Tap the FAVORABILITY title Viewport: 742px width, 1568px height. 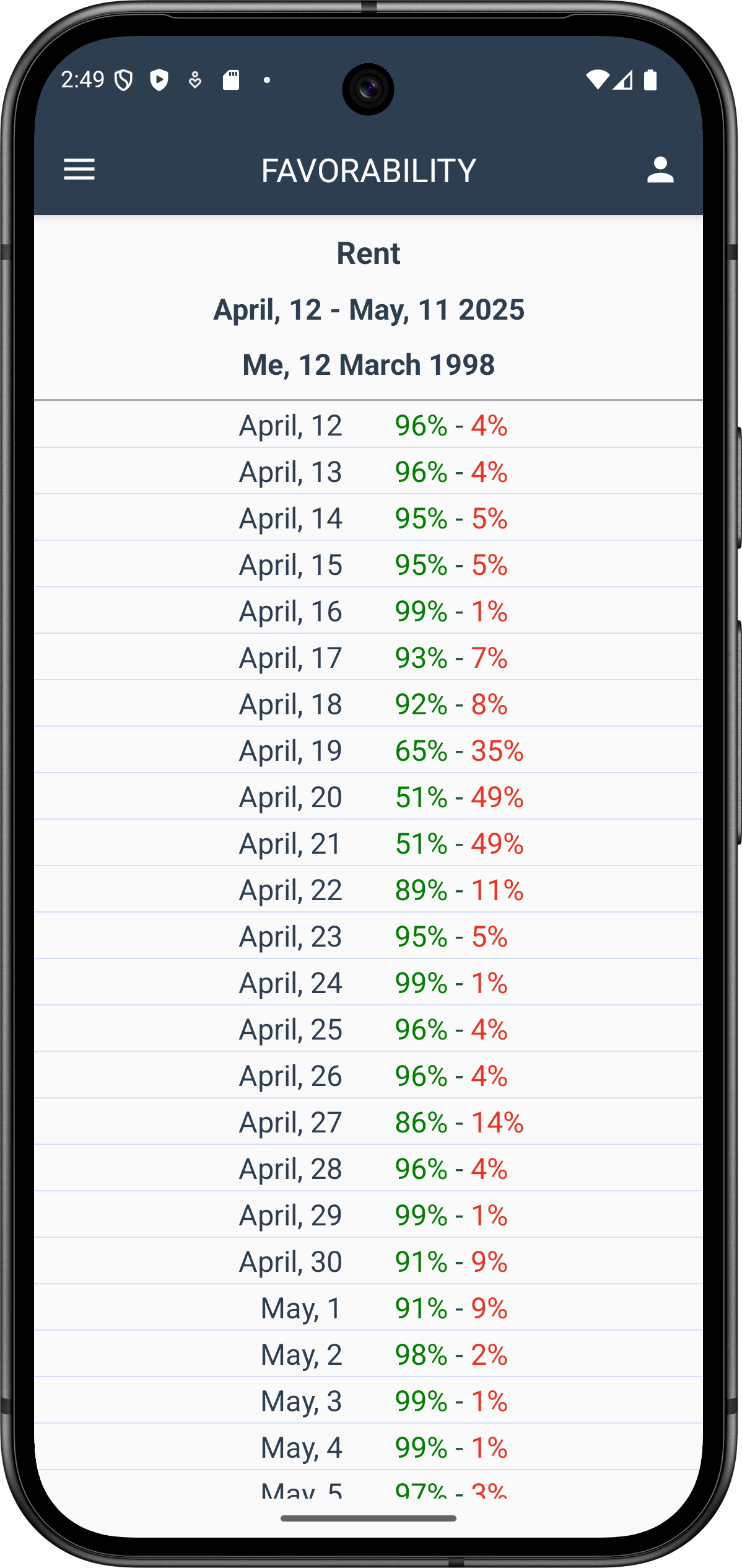point(369,171)
